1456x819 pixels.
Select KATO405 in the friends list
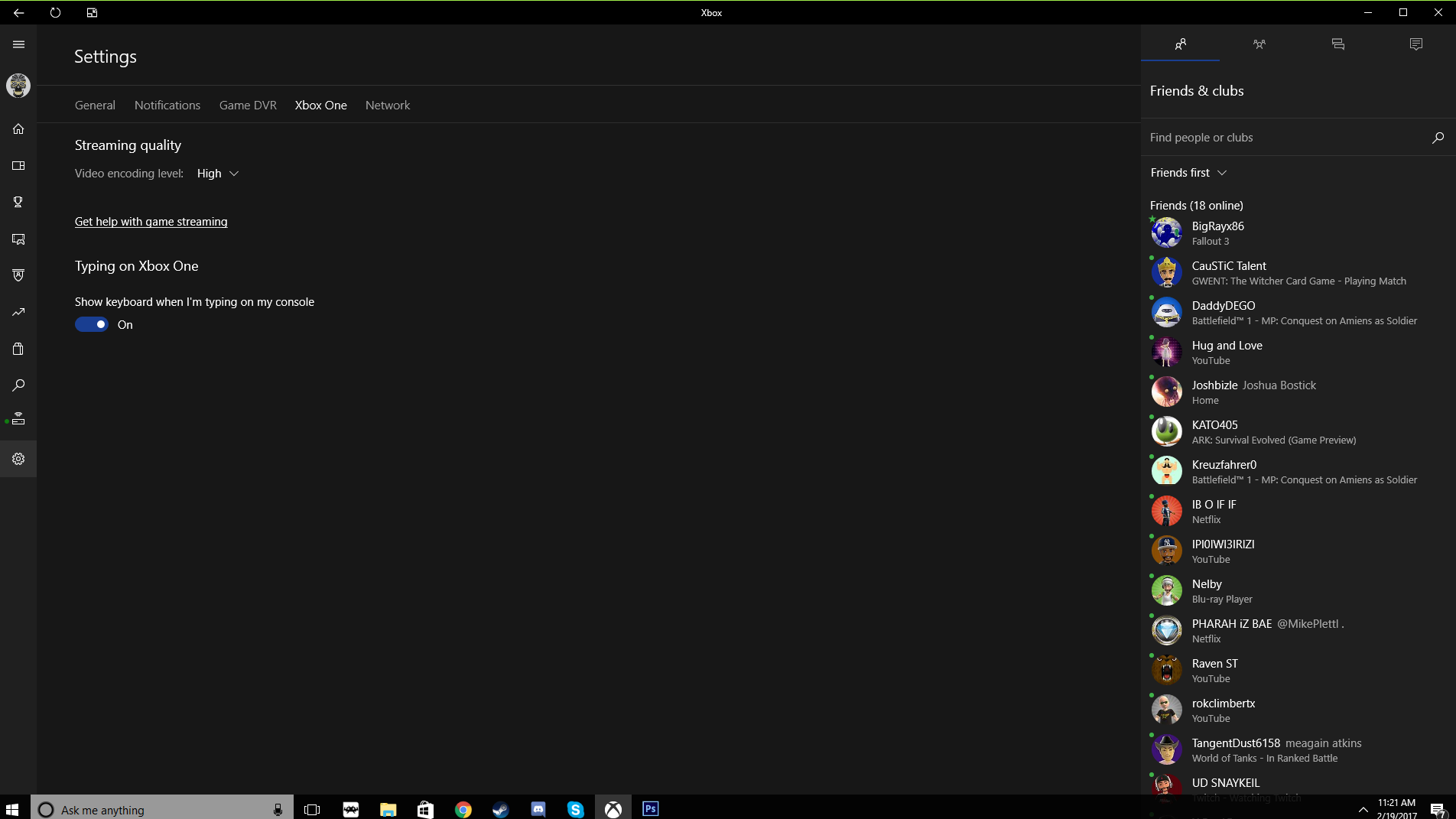pos(1298,431)
